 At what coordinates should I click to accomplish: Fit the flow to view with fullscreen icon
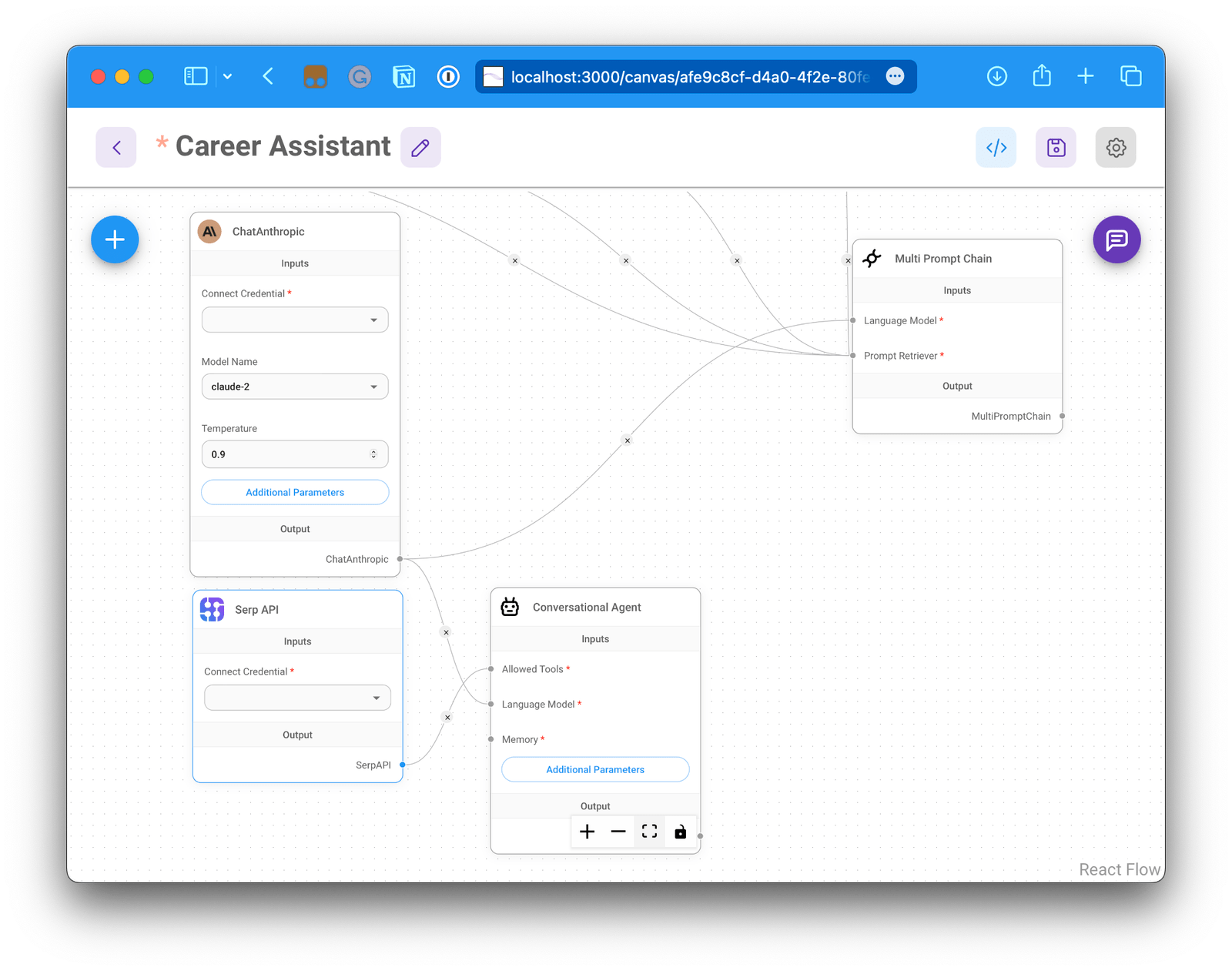[649, 832]
